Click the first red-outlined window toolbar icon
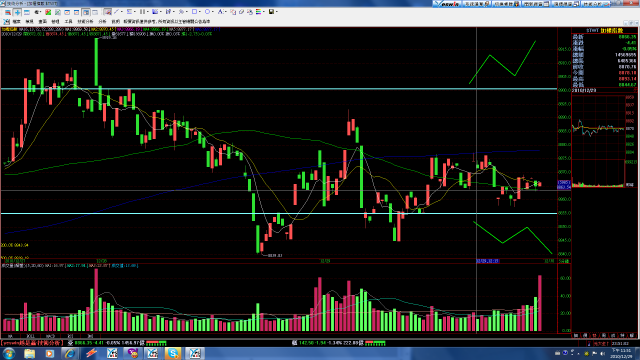This screenshot has height=360, width=640. 67,12
